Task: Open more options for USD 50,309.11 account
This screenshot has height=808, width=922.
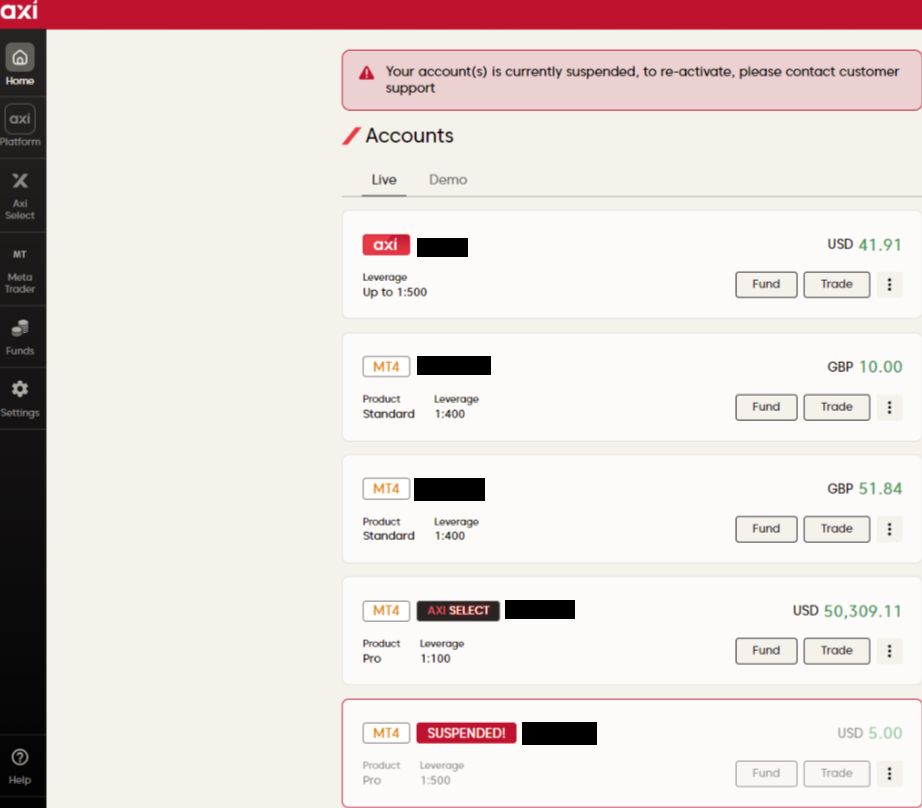Action: coord(889,650)
